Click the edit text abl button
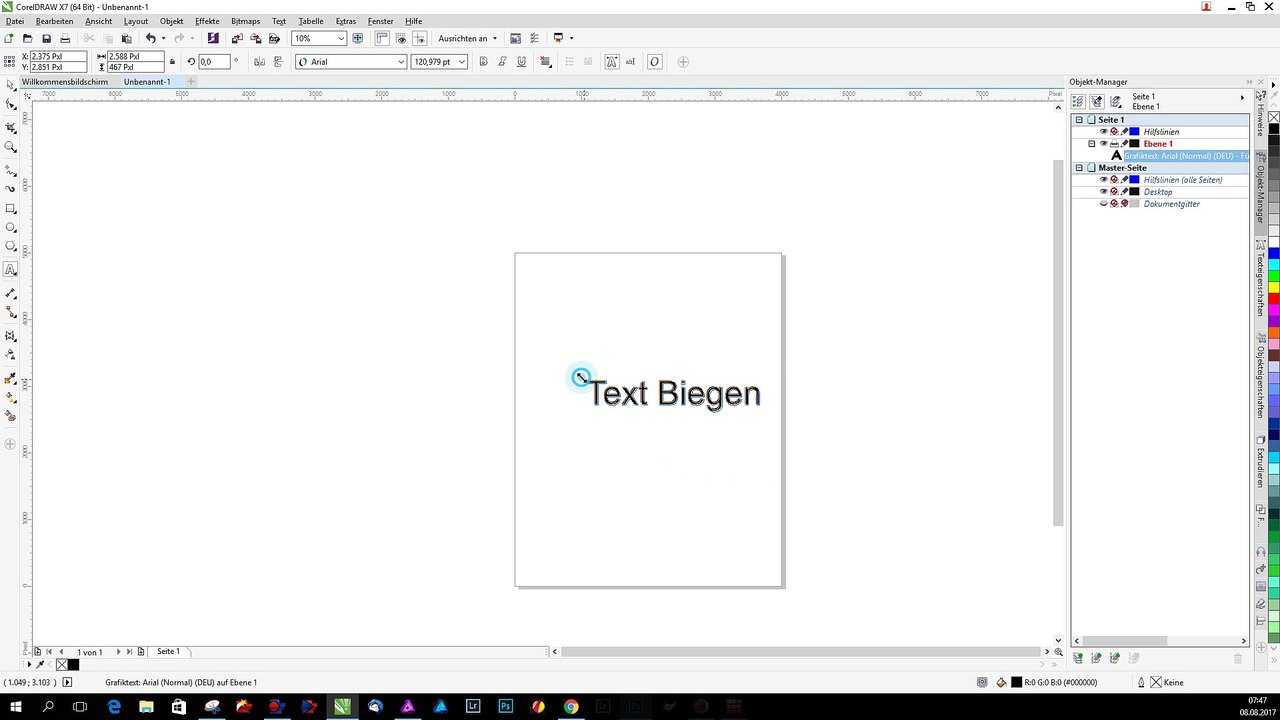 click(x=632, y=62)
